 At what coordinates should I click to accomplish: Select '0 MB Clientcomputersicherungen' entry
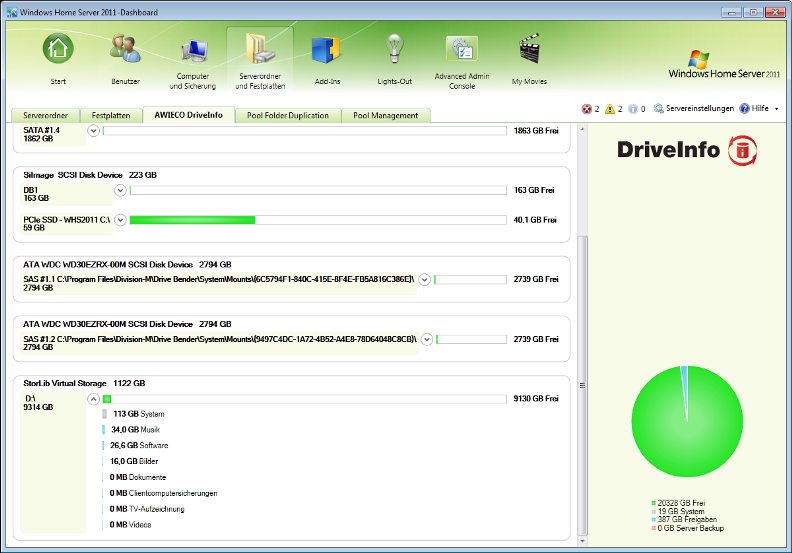coord(160,493)
